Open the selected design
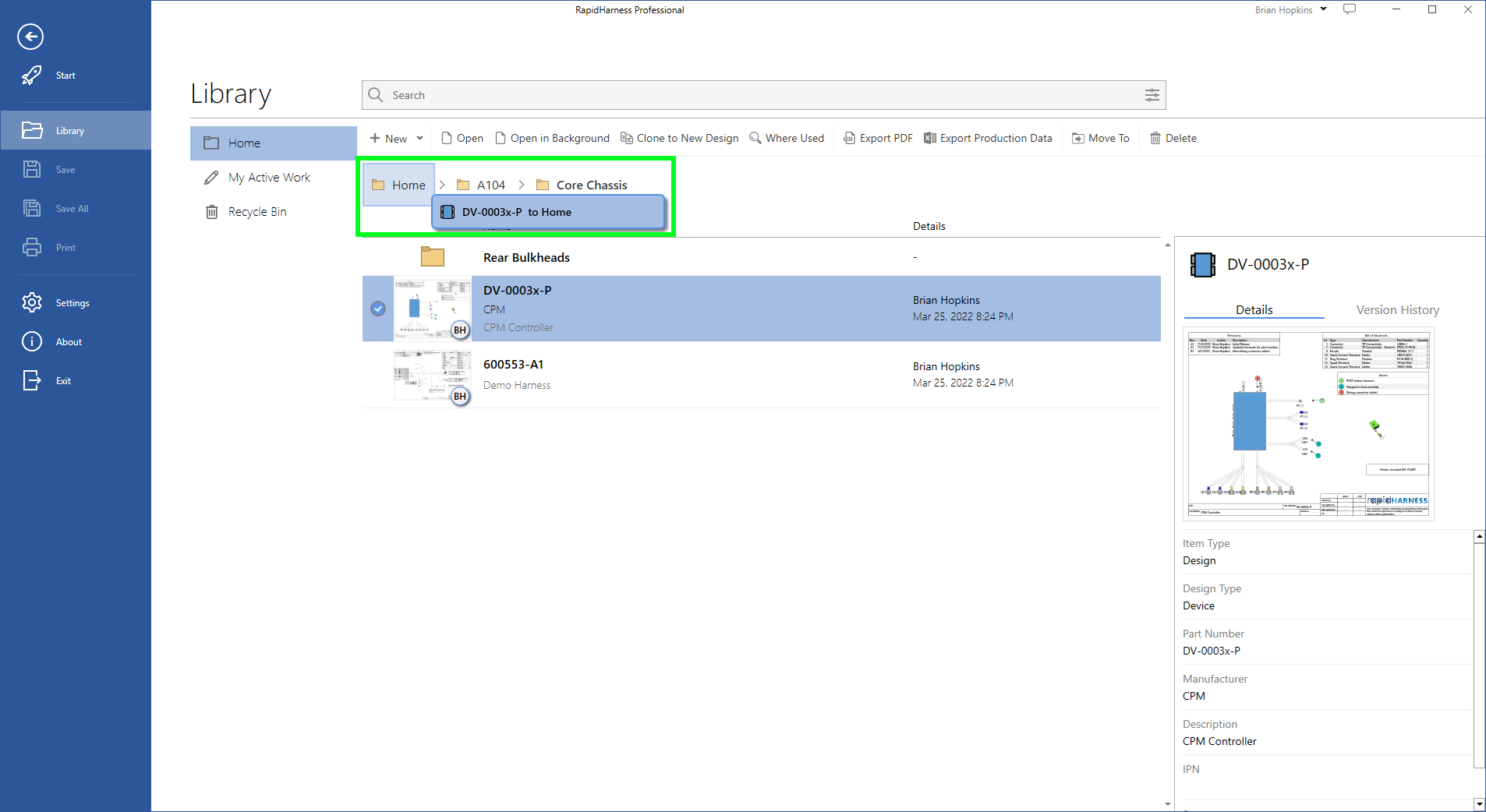The image size is (1486, 812). pyautogui.click(x=462, y=138)
